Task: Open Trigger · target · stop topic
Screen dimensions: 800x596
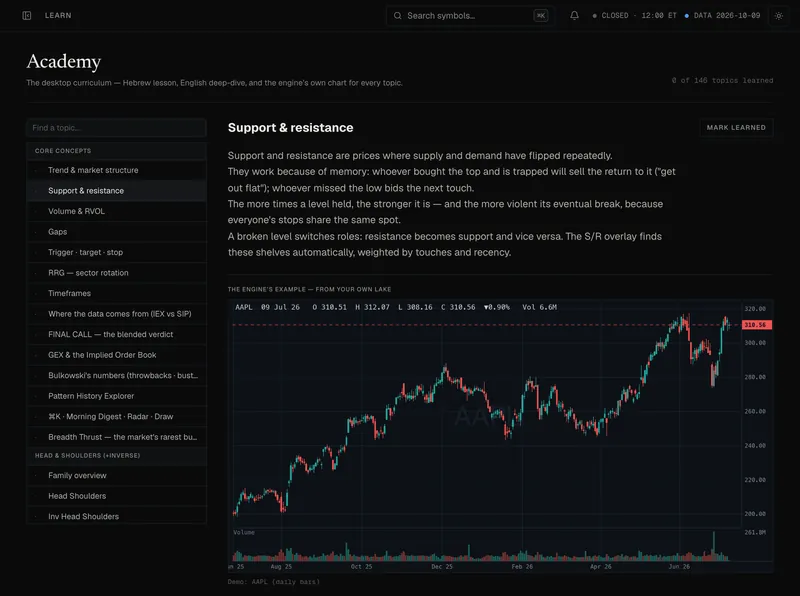Action: coord(116,252)
